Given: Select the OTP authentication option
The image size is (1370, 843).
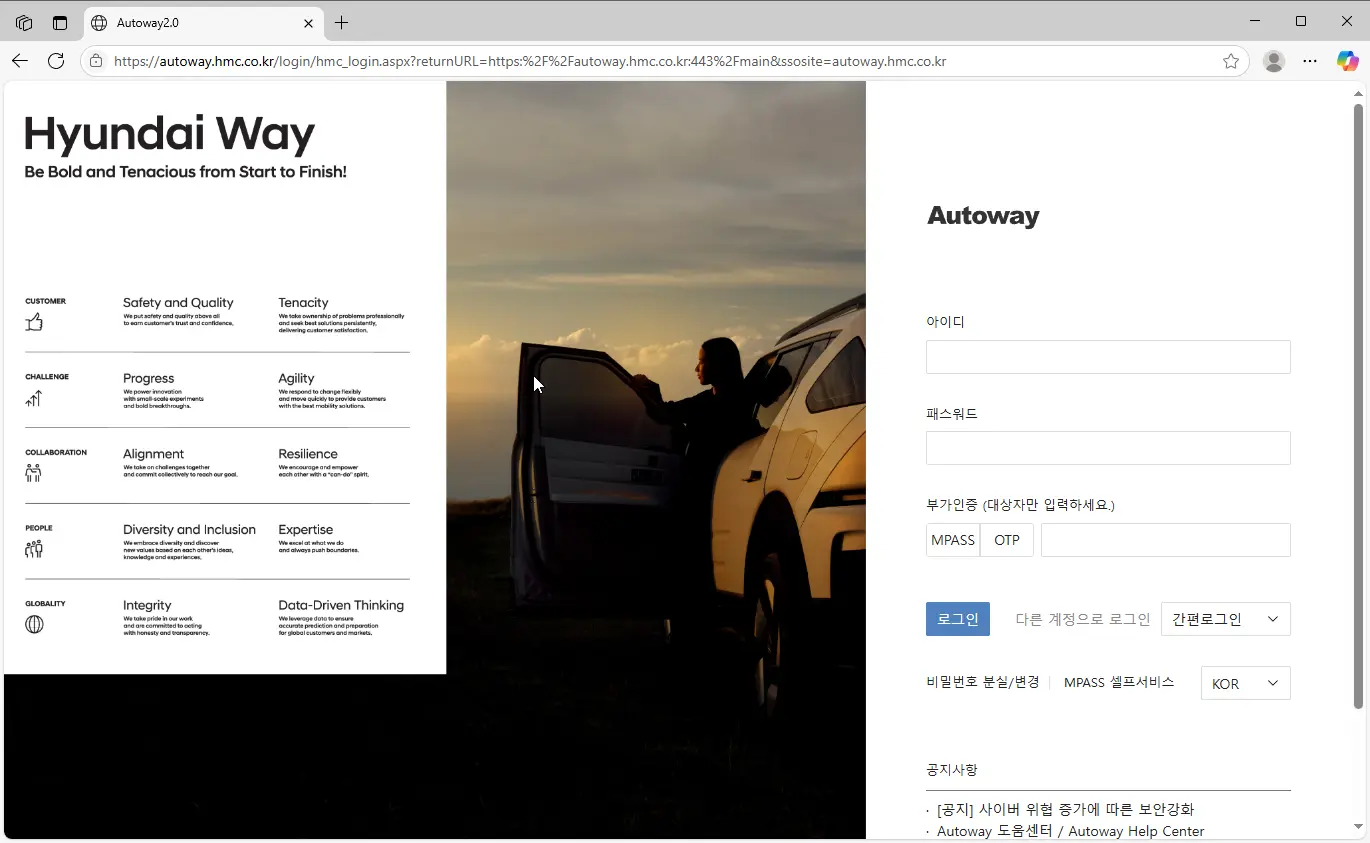Looking at the screenshot, I should [1007, 540].
